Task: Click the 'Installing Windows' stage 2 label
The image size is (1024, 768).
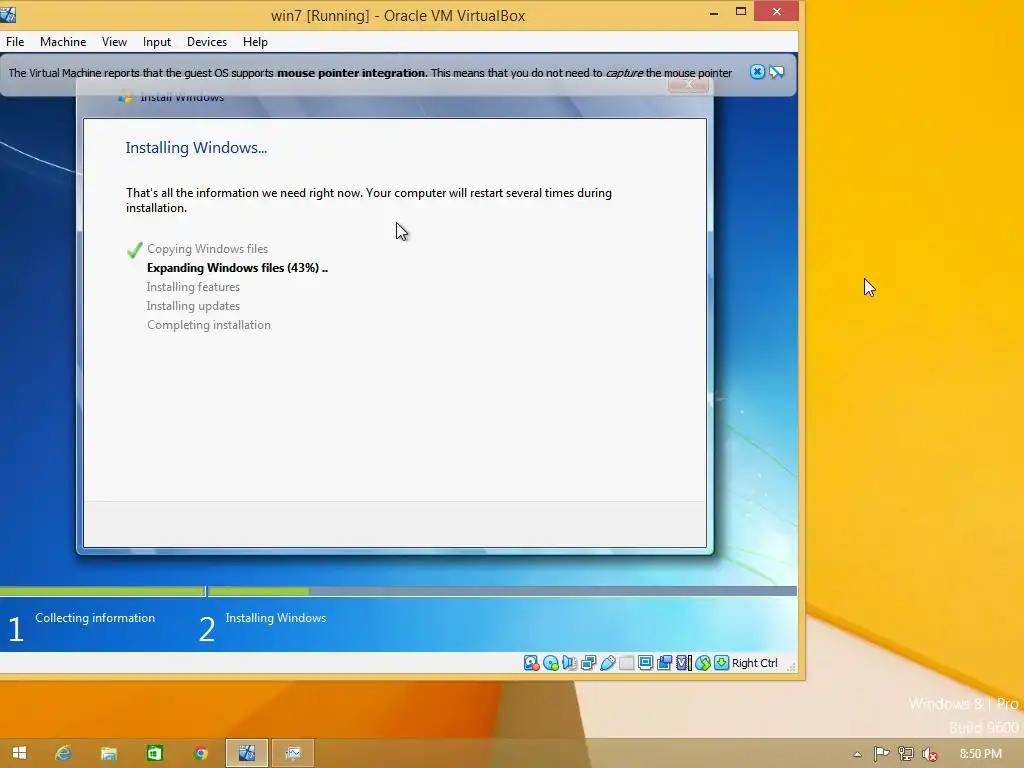Action: click(x=276, y=618)
